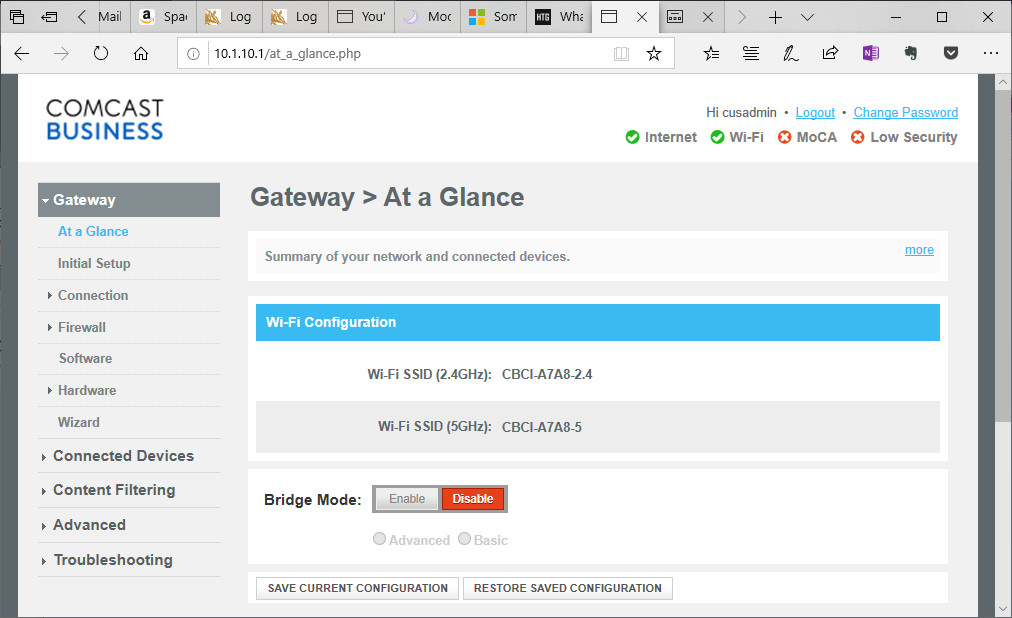Select the Advanced bridge mode radio button
This screenshot has width=1012, height=618.
coord(380,539)
